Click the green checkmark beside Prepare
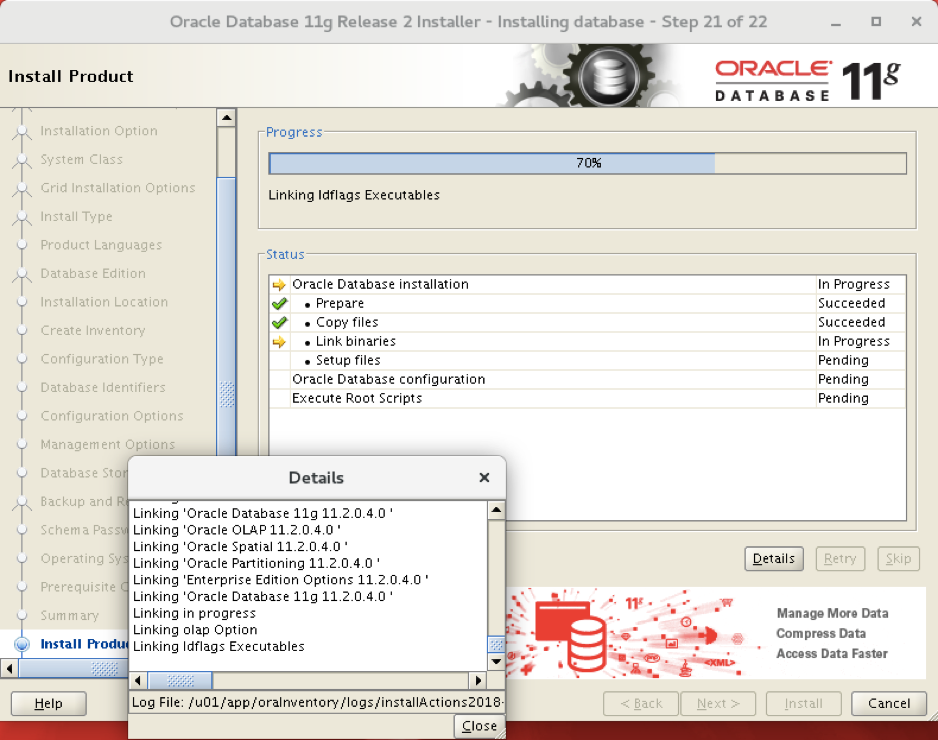The height and width of the screenshot is (740, 938). (279, 303)
